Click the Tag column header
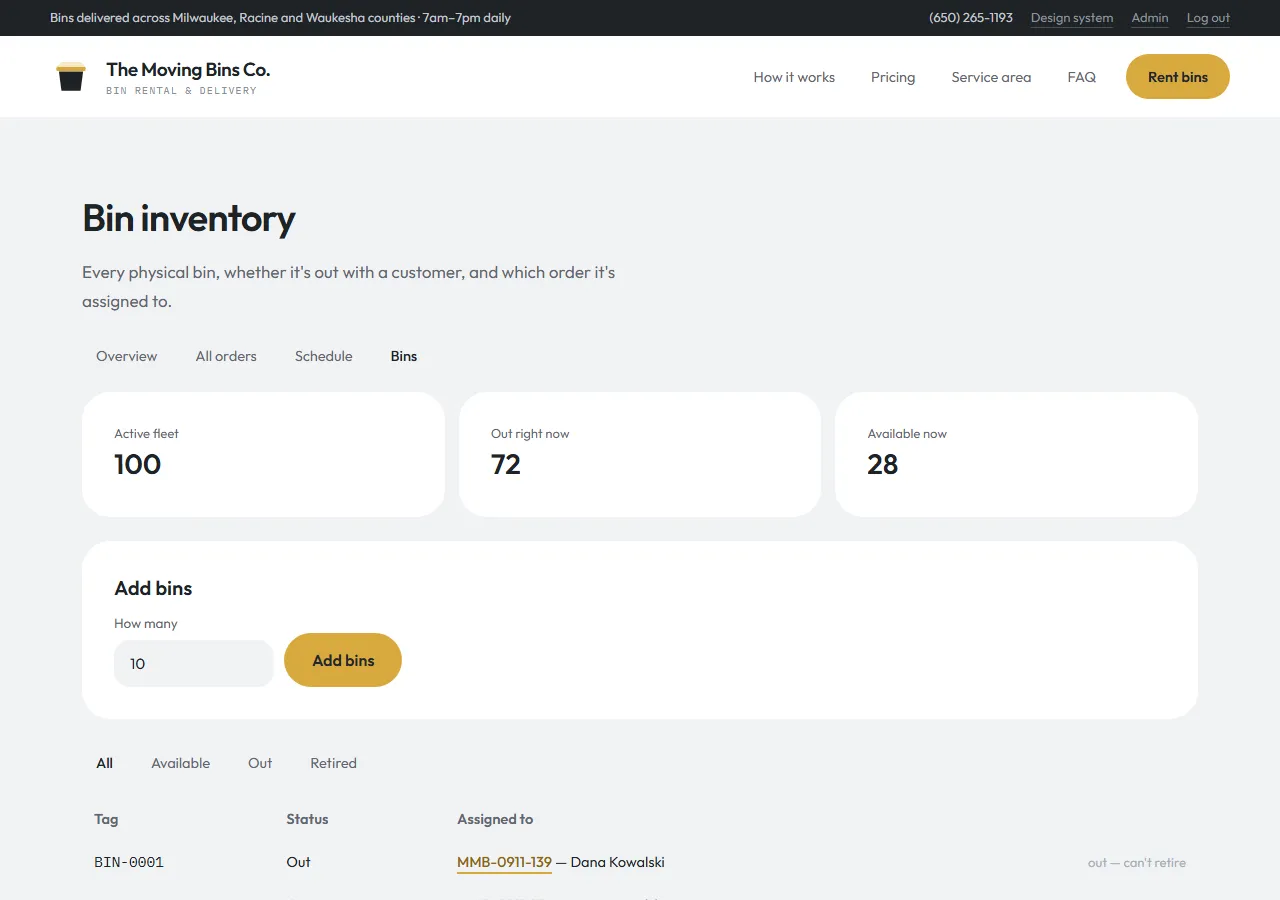The width and height of the screenshot is (1280, 900). 106,819
